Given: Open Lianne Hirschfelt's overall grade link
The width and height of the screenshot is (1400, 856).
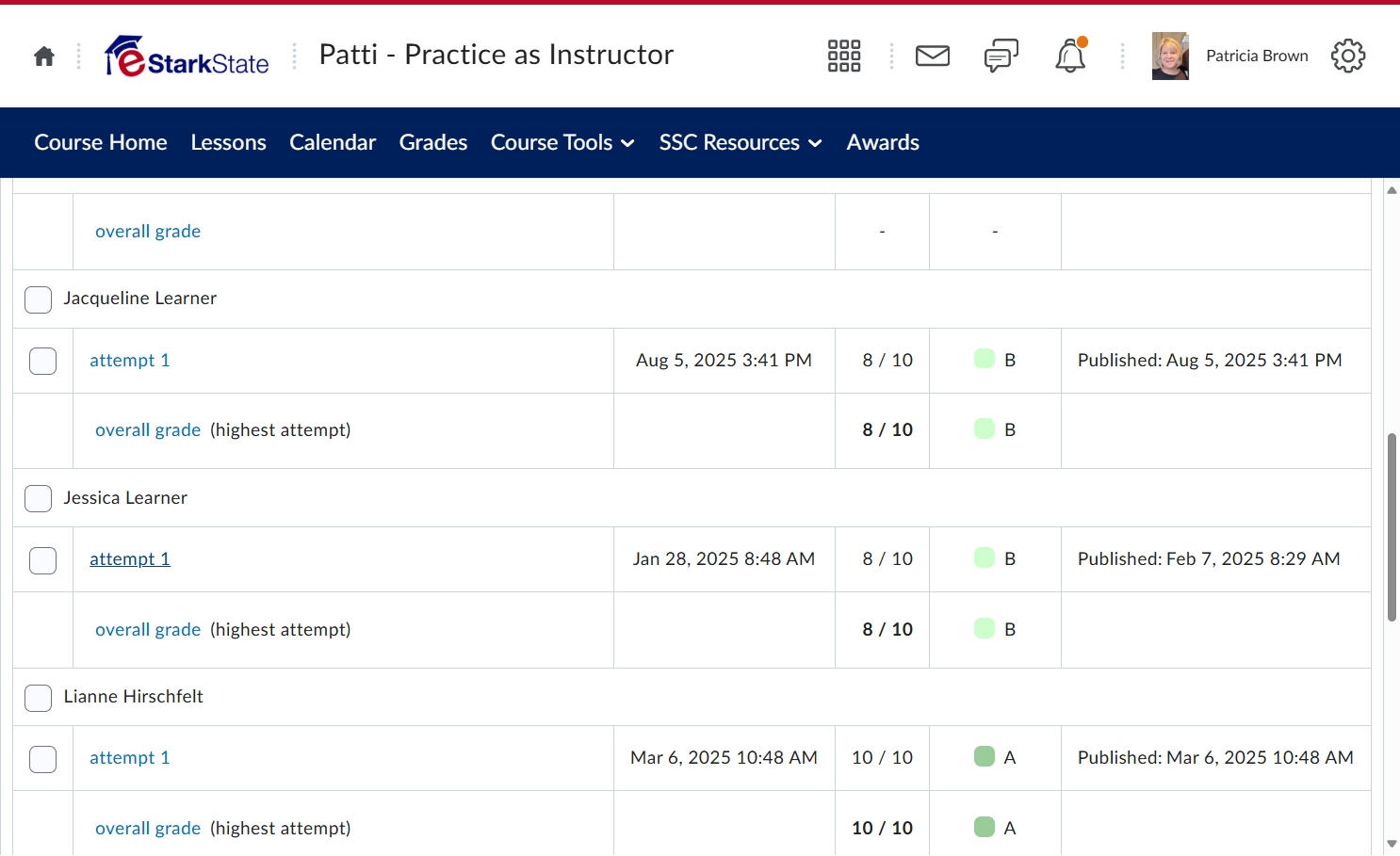Looking at the screenshot, I should point(148,828).
